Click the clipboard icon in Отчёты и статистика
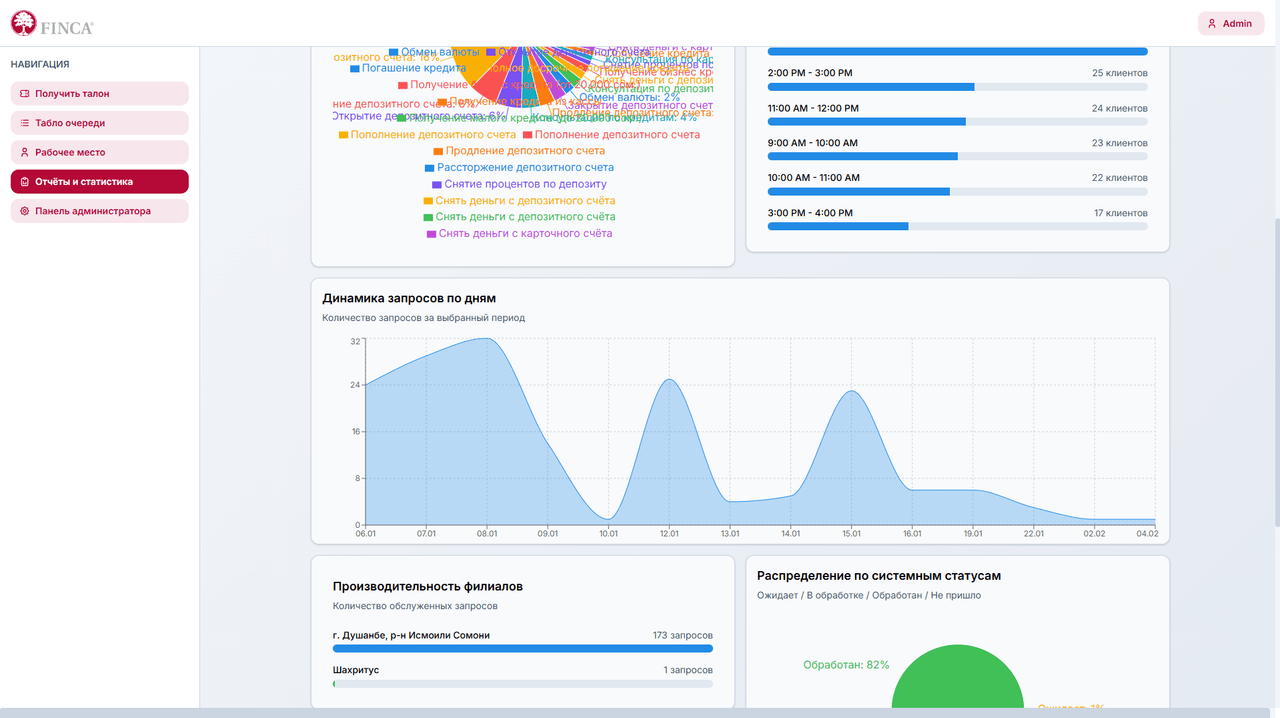 (25, 182)
